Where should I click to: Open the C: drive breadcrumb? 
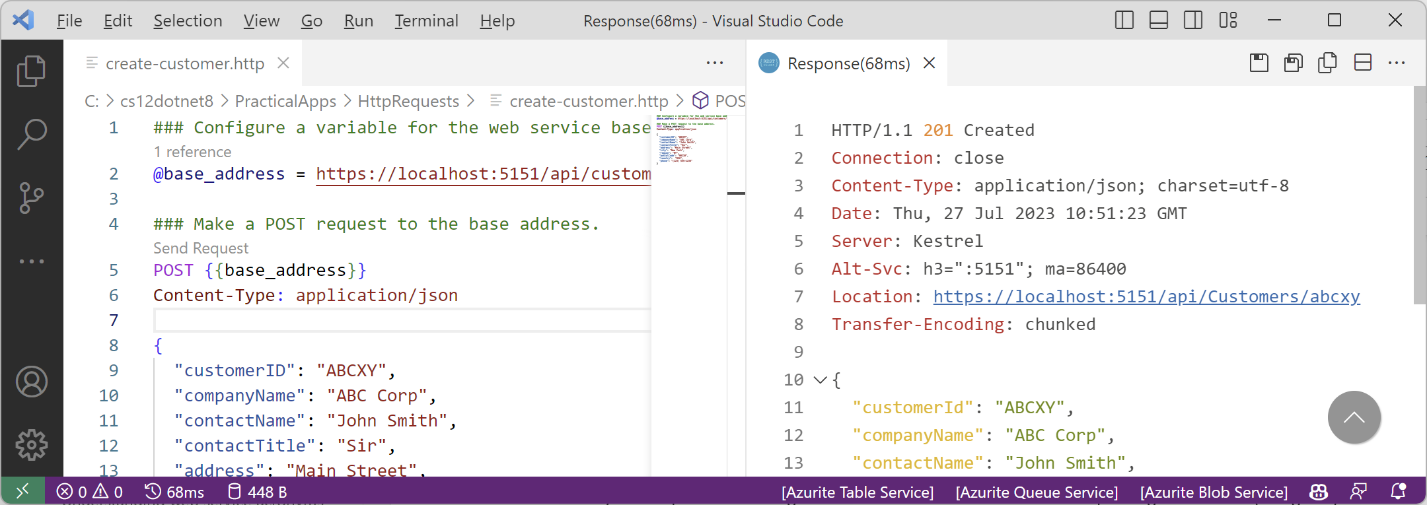click(x=91, y=101)
